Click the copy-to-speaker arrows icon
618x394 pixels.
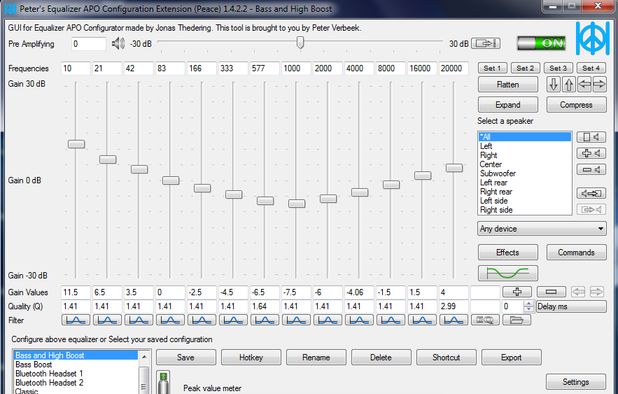pos(591,193)
